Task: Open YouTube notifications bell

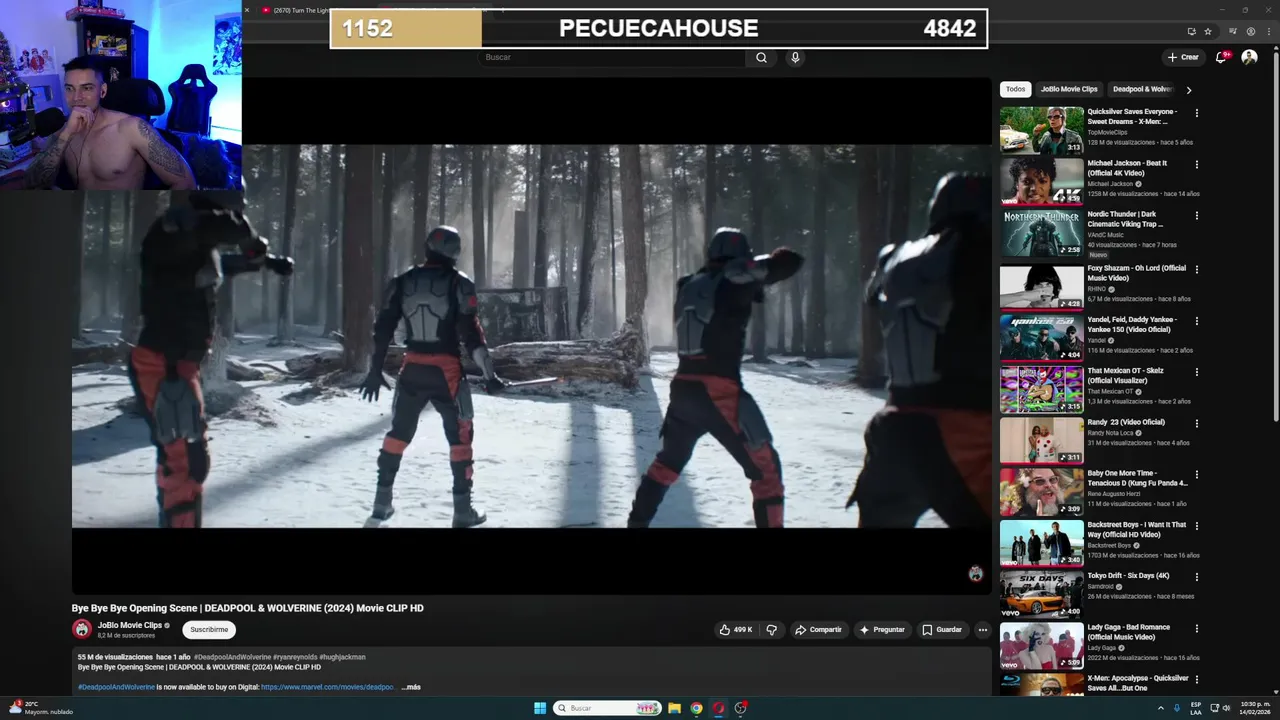Action: (x=1221, y=57)
